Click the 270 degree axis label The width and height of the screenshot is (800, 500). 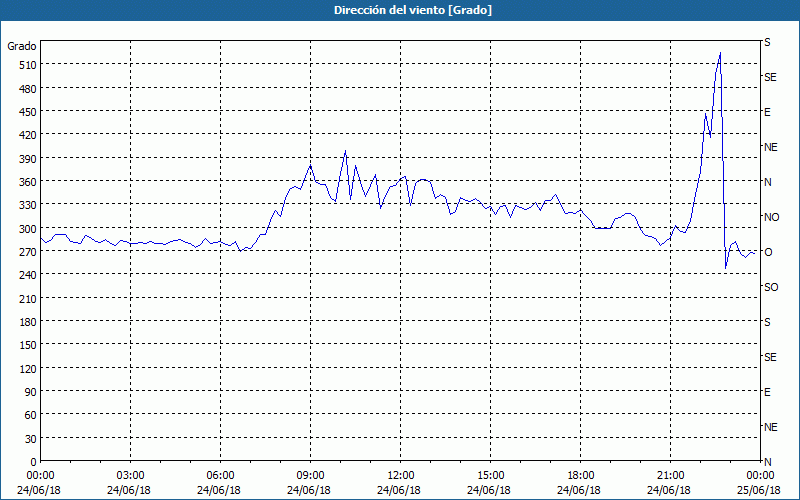(x=29, y=252)
